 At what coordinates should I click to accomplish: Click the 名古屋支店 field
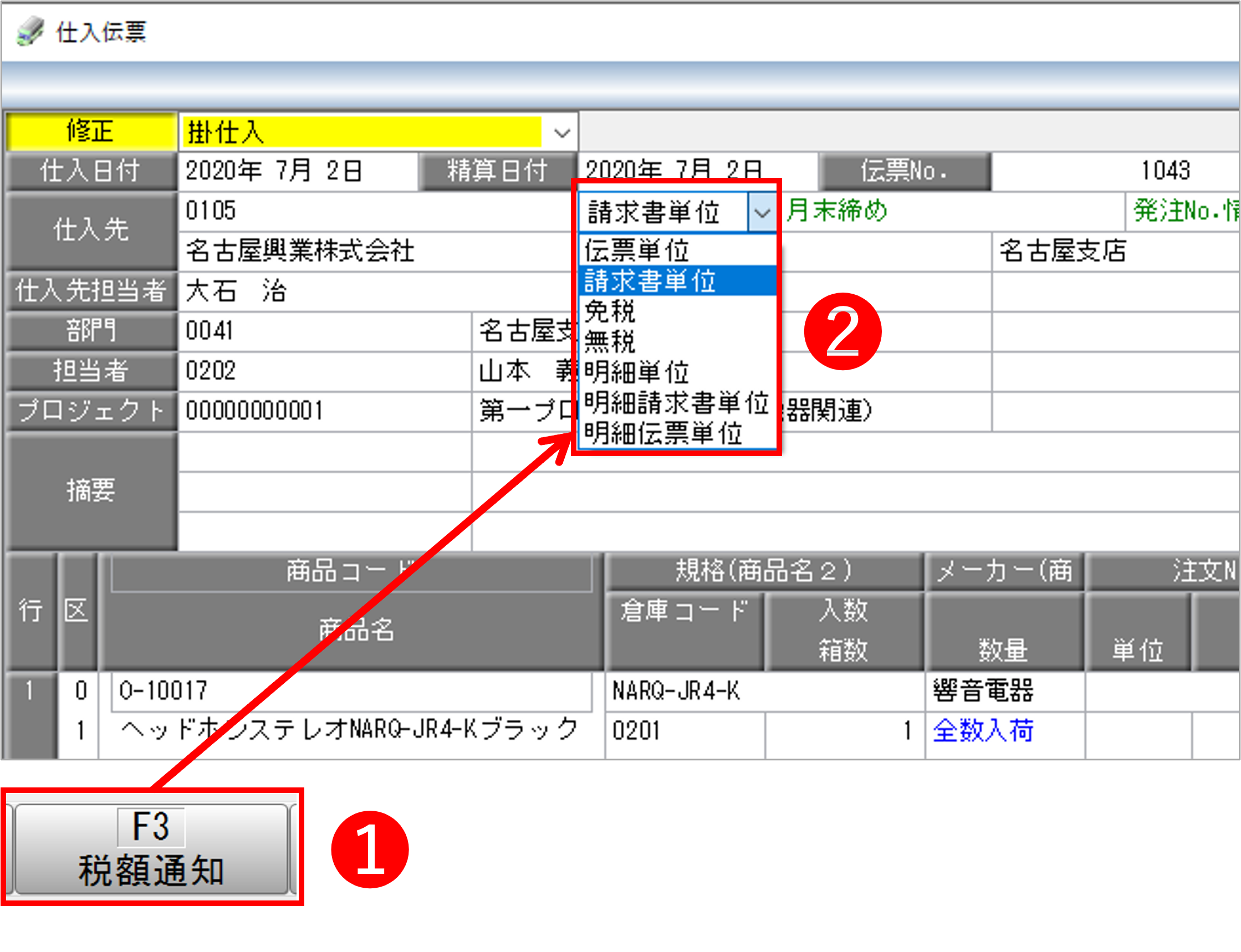point(1115,251)
